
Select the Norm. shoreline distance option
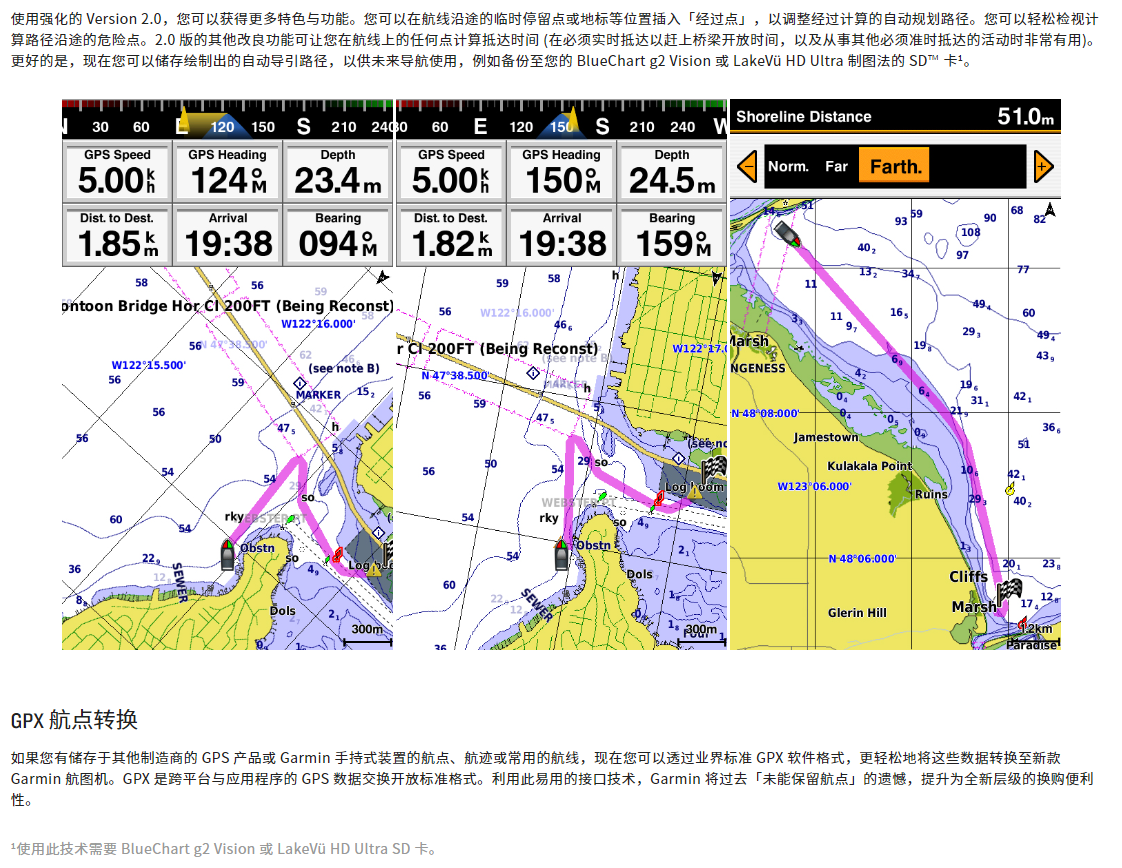point(788,167)
